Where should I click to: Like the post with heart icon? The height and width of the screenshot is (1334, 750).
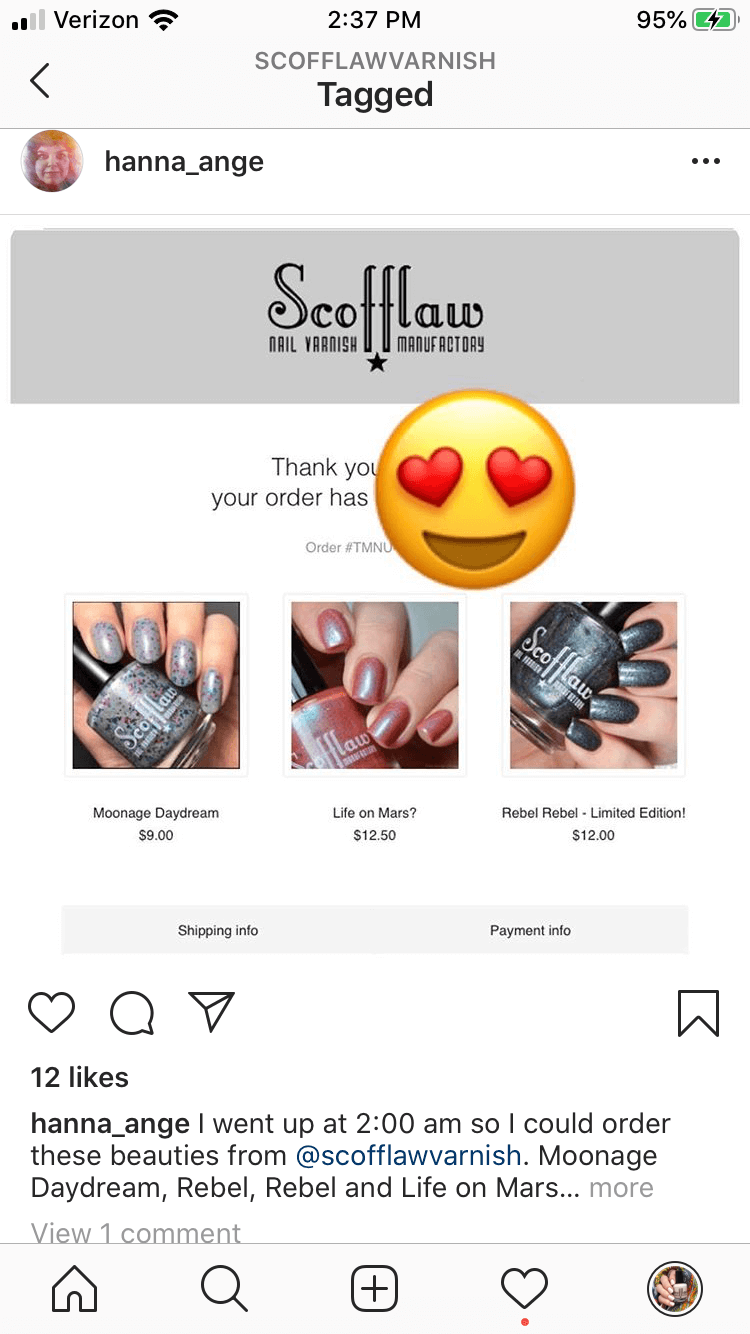[x=51, y=1012]
